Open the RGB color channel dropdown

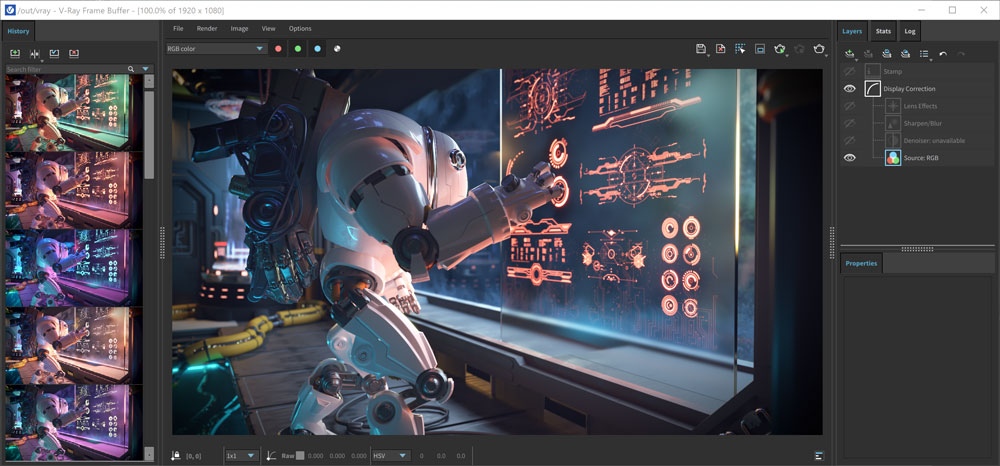(216, 48)
